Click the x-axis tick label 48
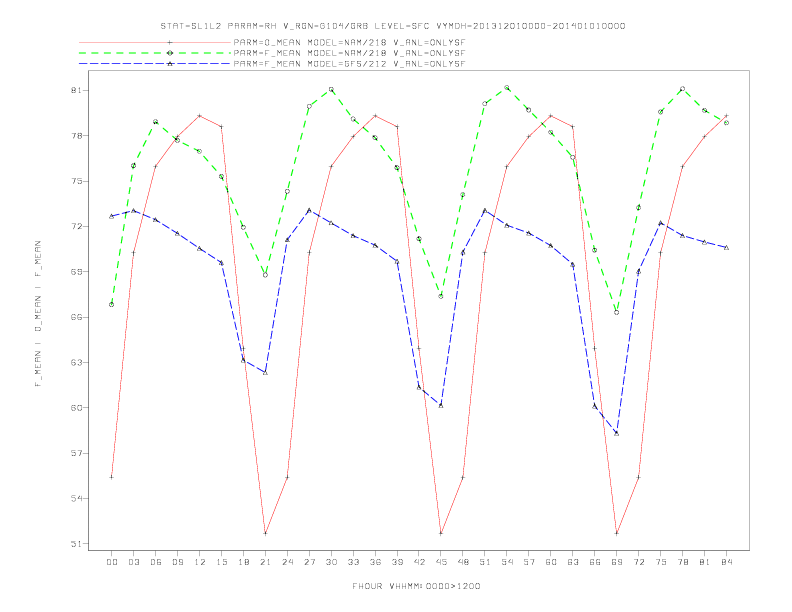792x612 pixels. [463, 562]
